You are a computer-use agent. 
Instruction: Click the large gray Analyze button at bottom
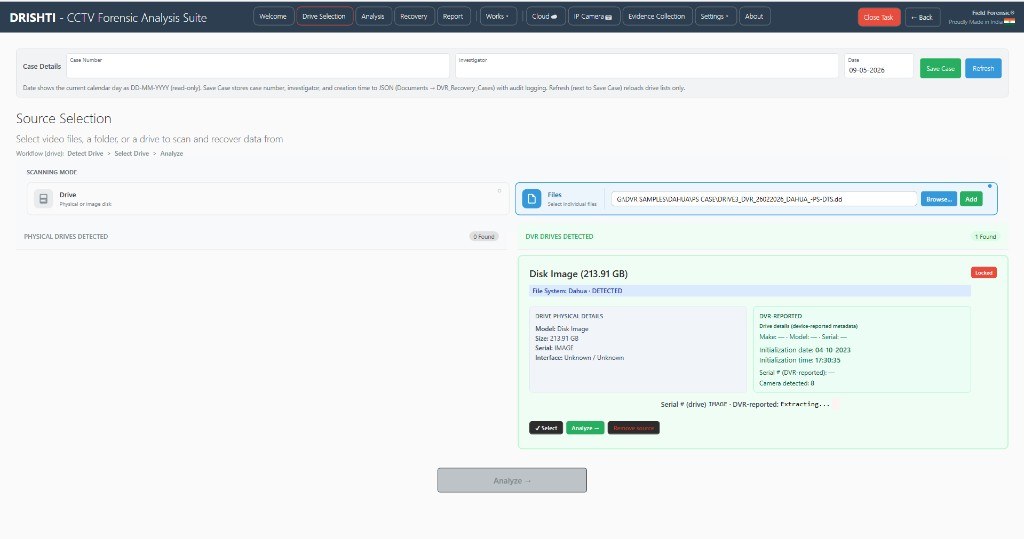(512, 480)
